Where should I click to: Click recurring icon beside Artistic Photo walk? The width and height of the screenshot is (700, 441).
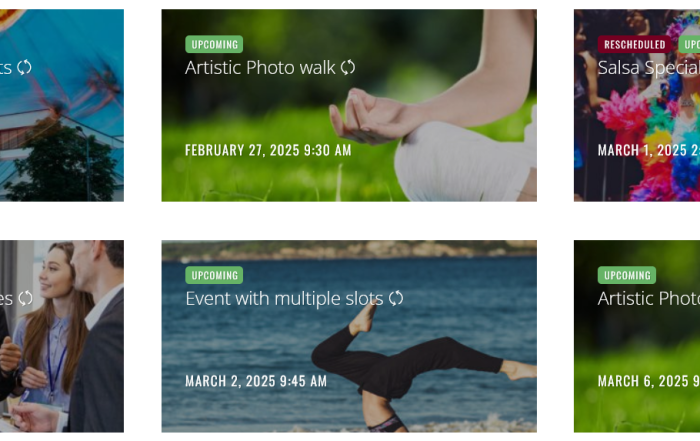348,67
